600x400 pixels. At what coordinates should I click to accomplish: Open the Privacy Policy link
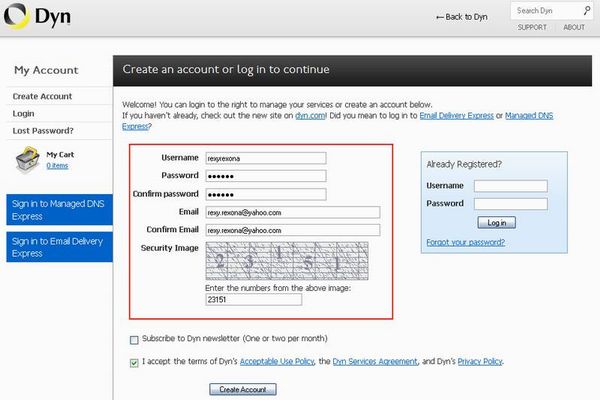480,361
